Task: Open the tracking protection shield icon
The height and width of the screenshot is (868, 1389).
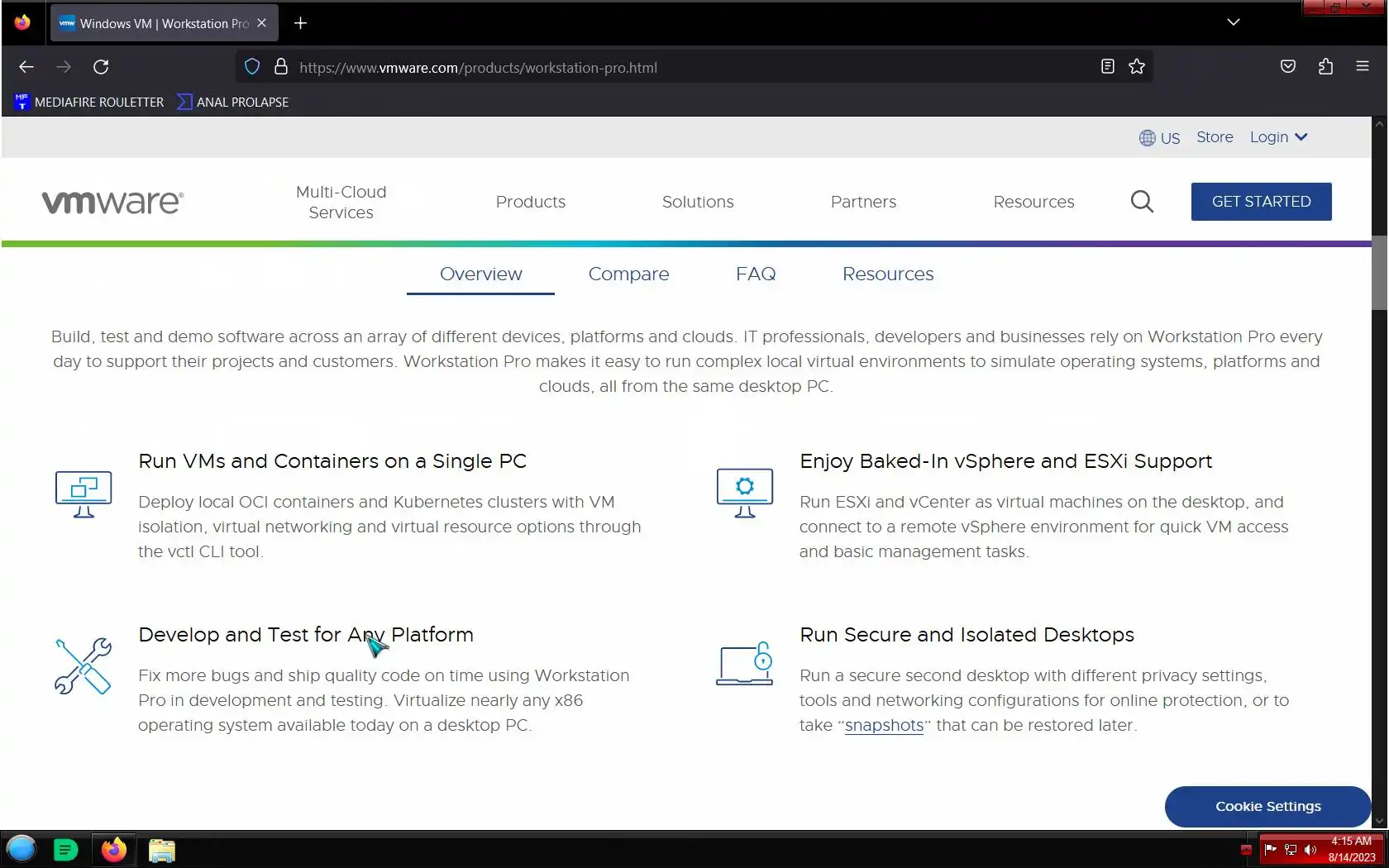Action: point(252,67)
